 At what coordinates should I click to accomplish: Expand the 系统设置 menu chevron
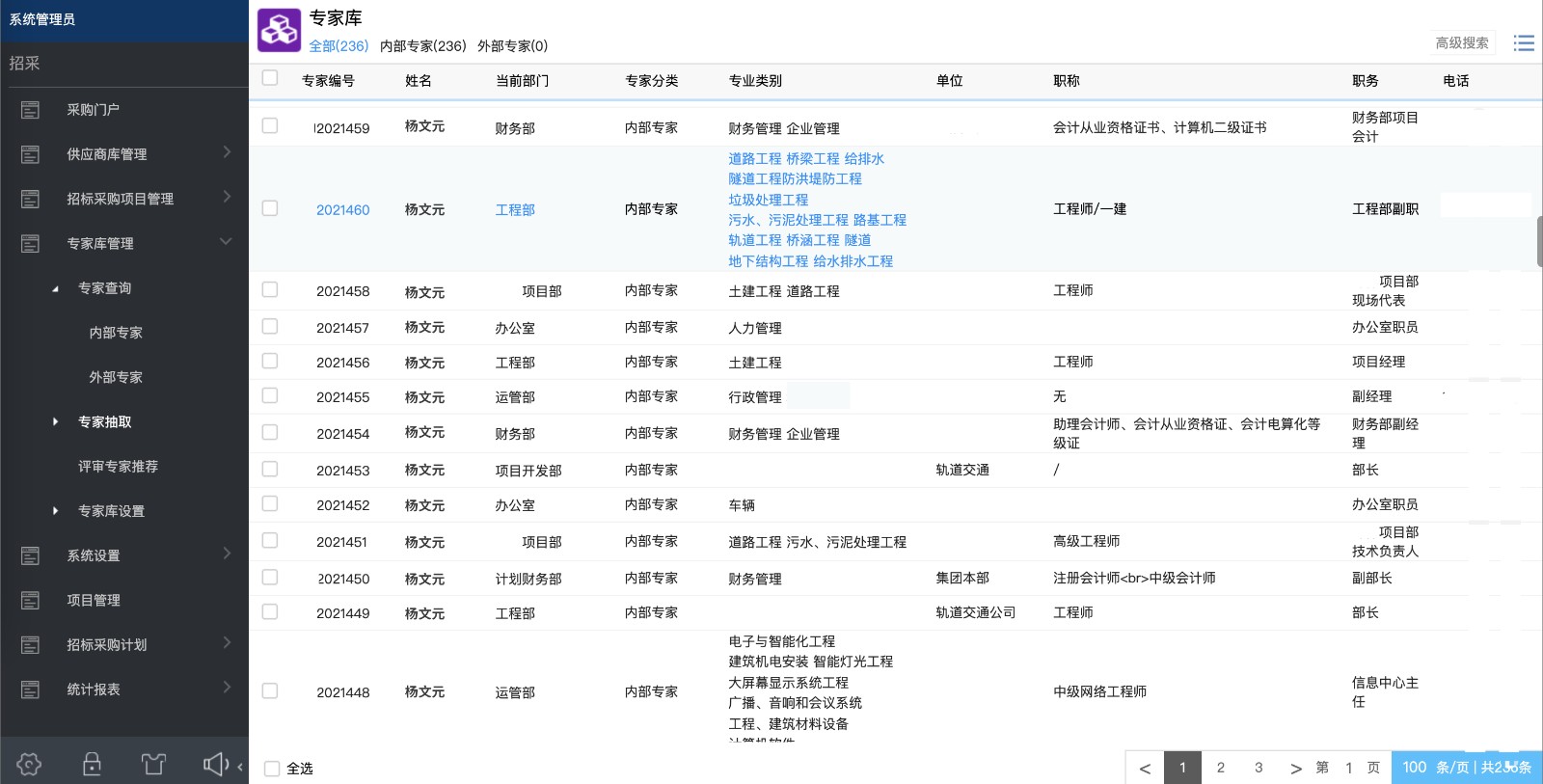tap(227, 553)
